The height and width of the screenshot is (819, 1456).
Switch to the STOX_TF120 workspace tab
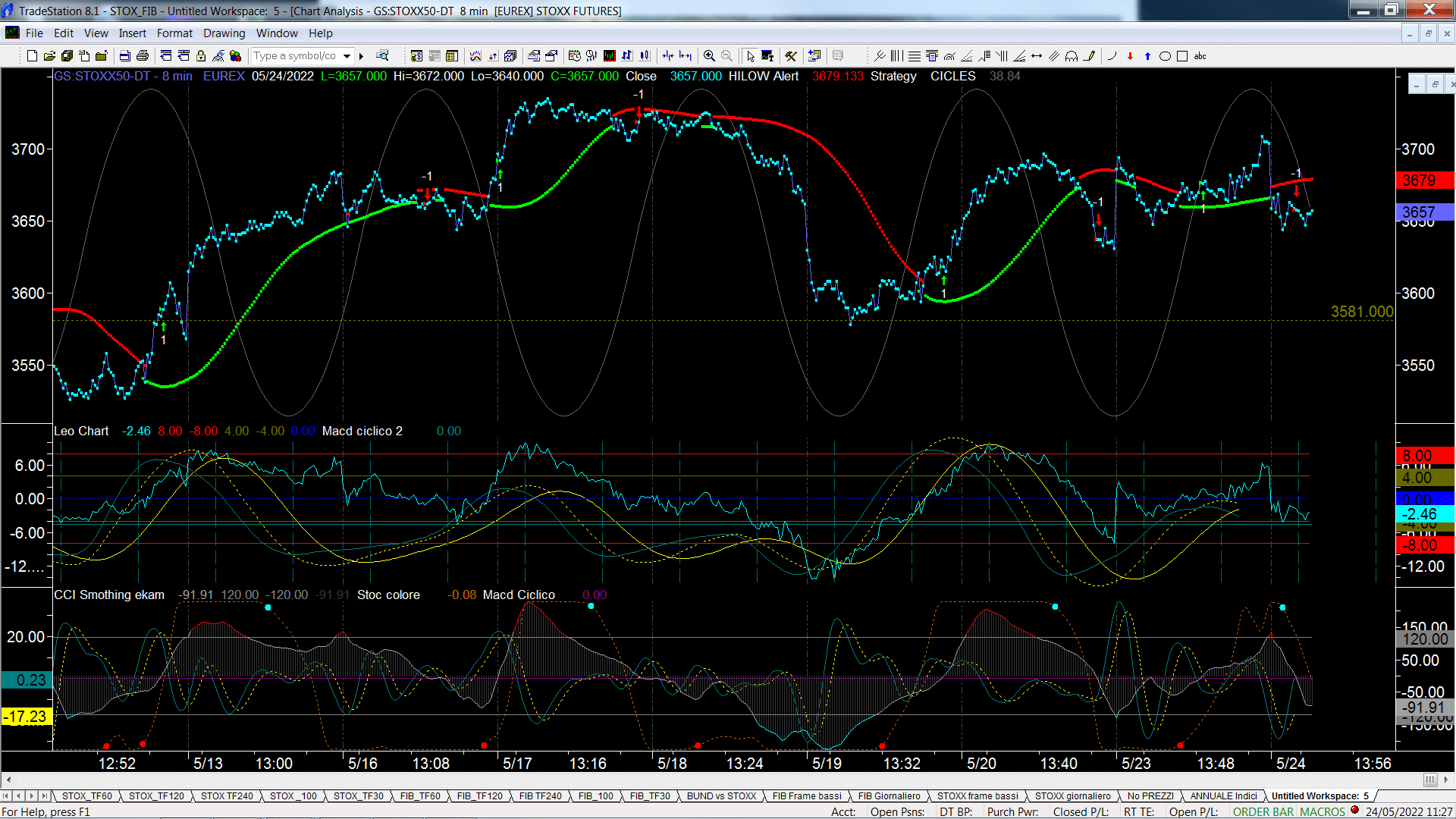[156, 795]
